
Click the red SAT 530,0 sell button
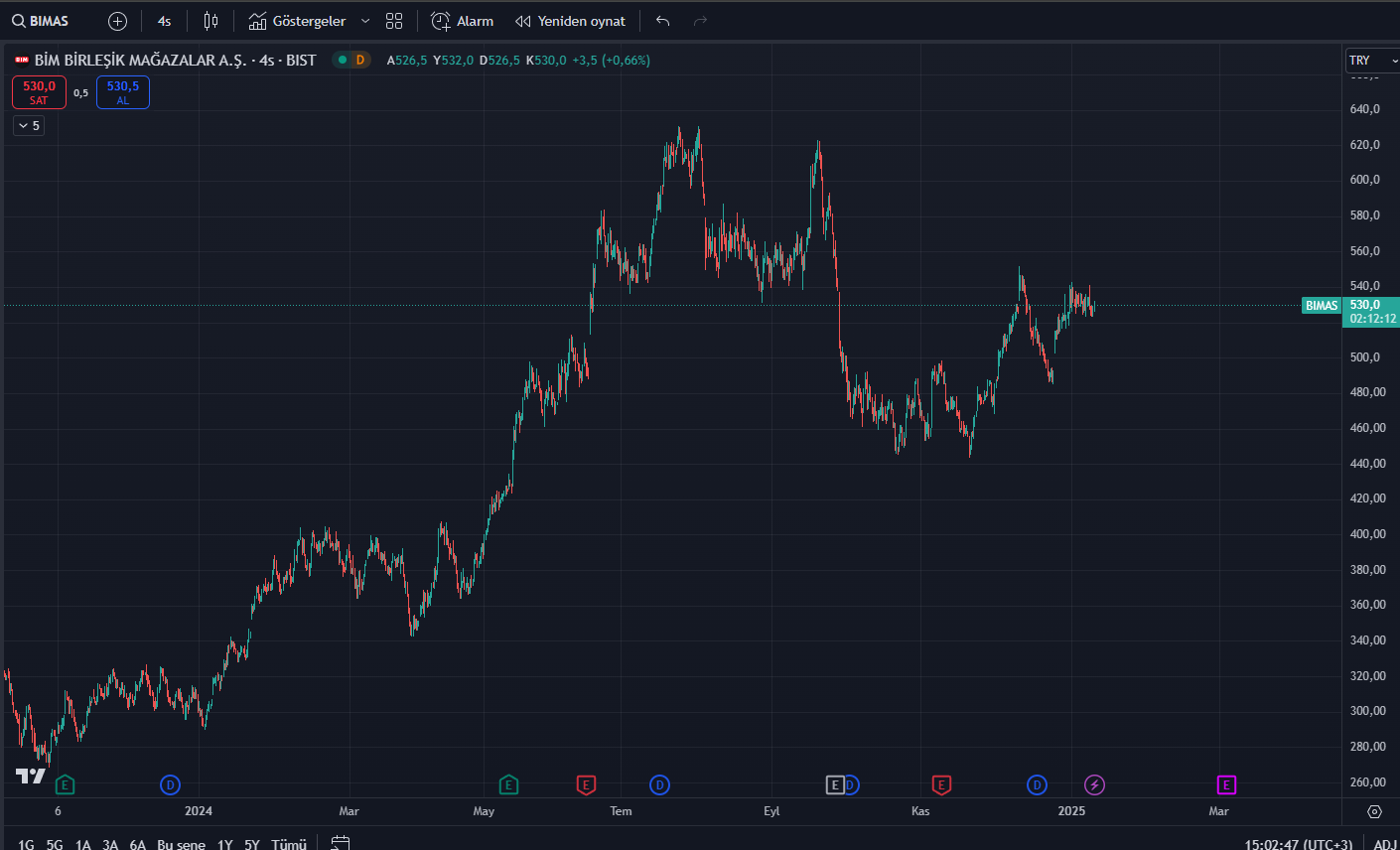(x=39, y=92)
